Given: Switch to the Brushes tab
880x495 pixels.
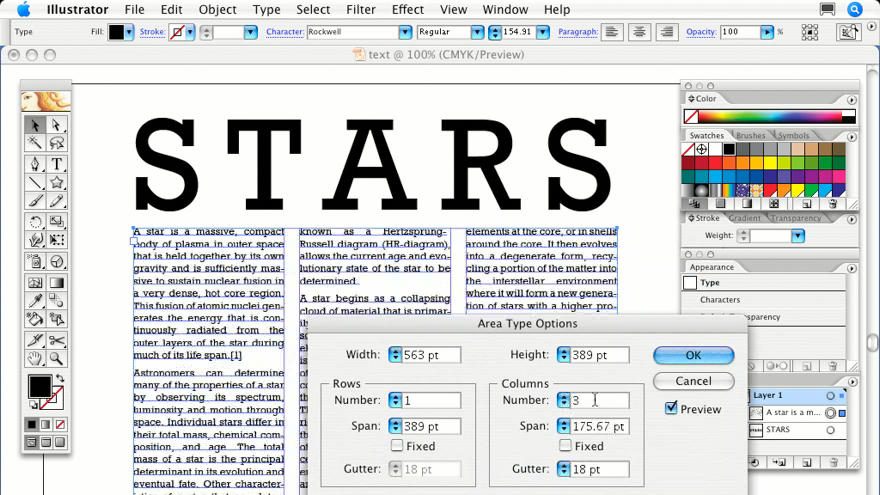Looking at the screenshot, I should point(750,135).
